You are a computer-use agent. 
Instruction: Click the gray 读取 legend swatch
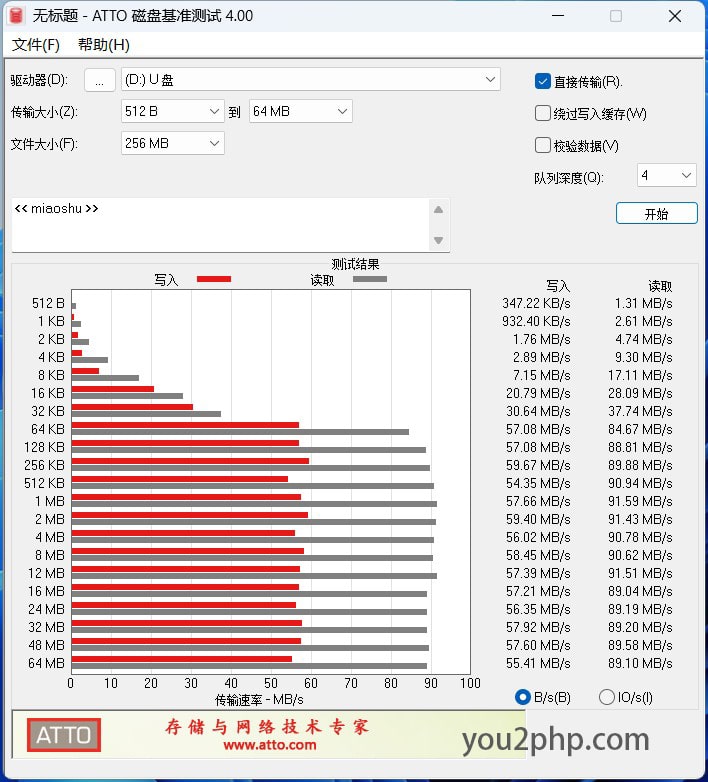tap(369, 279)
